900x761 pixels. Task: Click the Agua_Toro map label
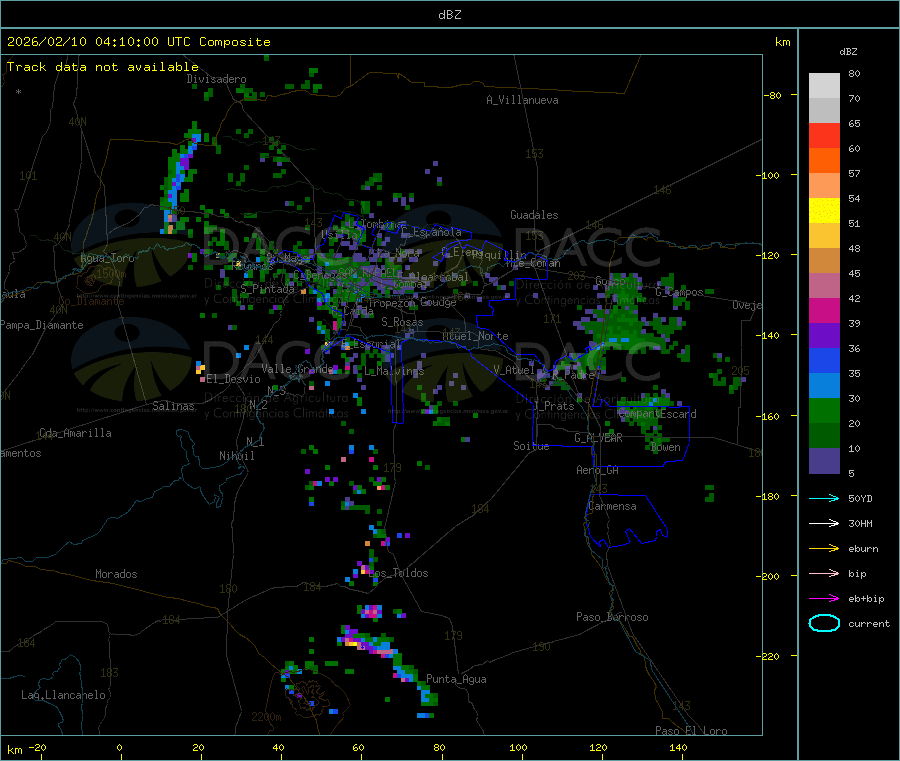[x=107, y=258]
